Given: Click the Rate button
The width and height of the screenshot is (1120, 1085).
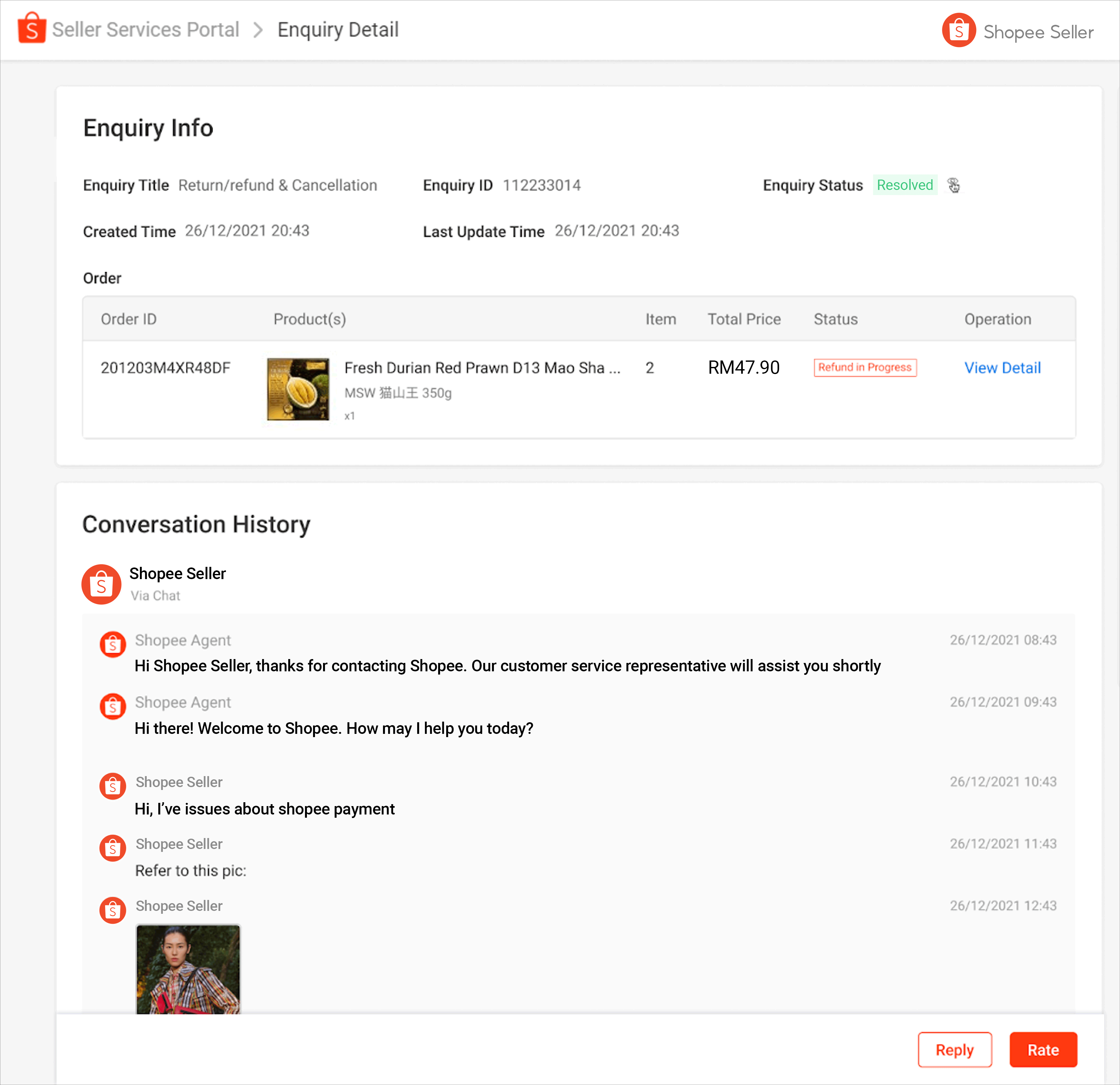Looking at the screenshot, I should [x=1043, y=1050].
